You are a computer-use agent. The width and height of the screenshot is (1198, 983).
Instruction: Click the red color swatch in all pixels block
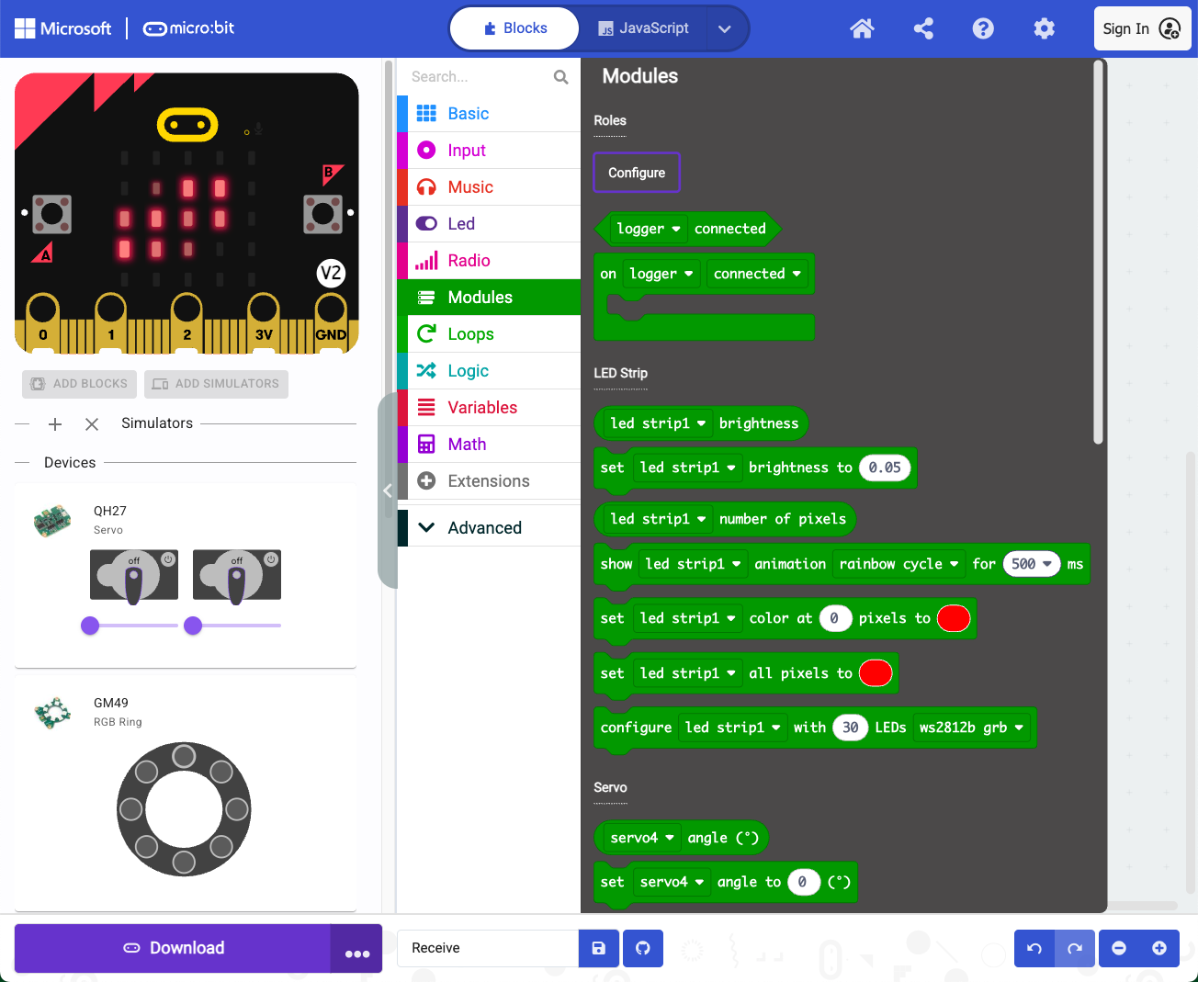[x=876, y=673]
